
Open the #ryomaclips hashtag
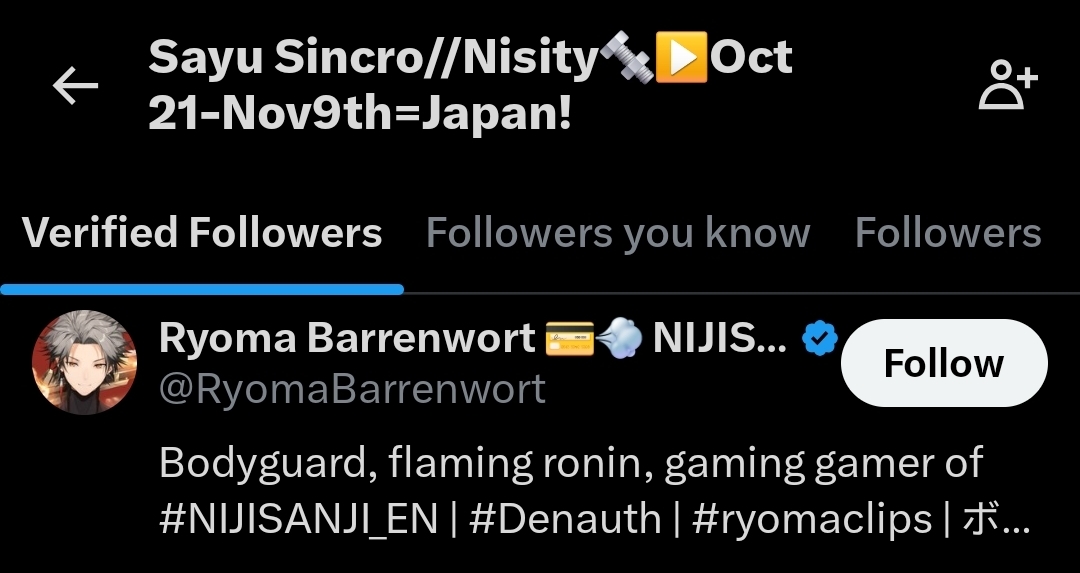pyautogui.click(x=811, y=519)
